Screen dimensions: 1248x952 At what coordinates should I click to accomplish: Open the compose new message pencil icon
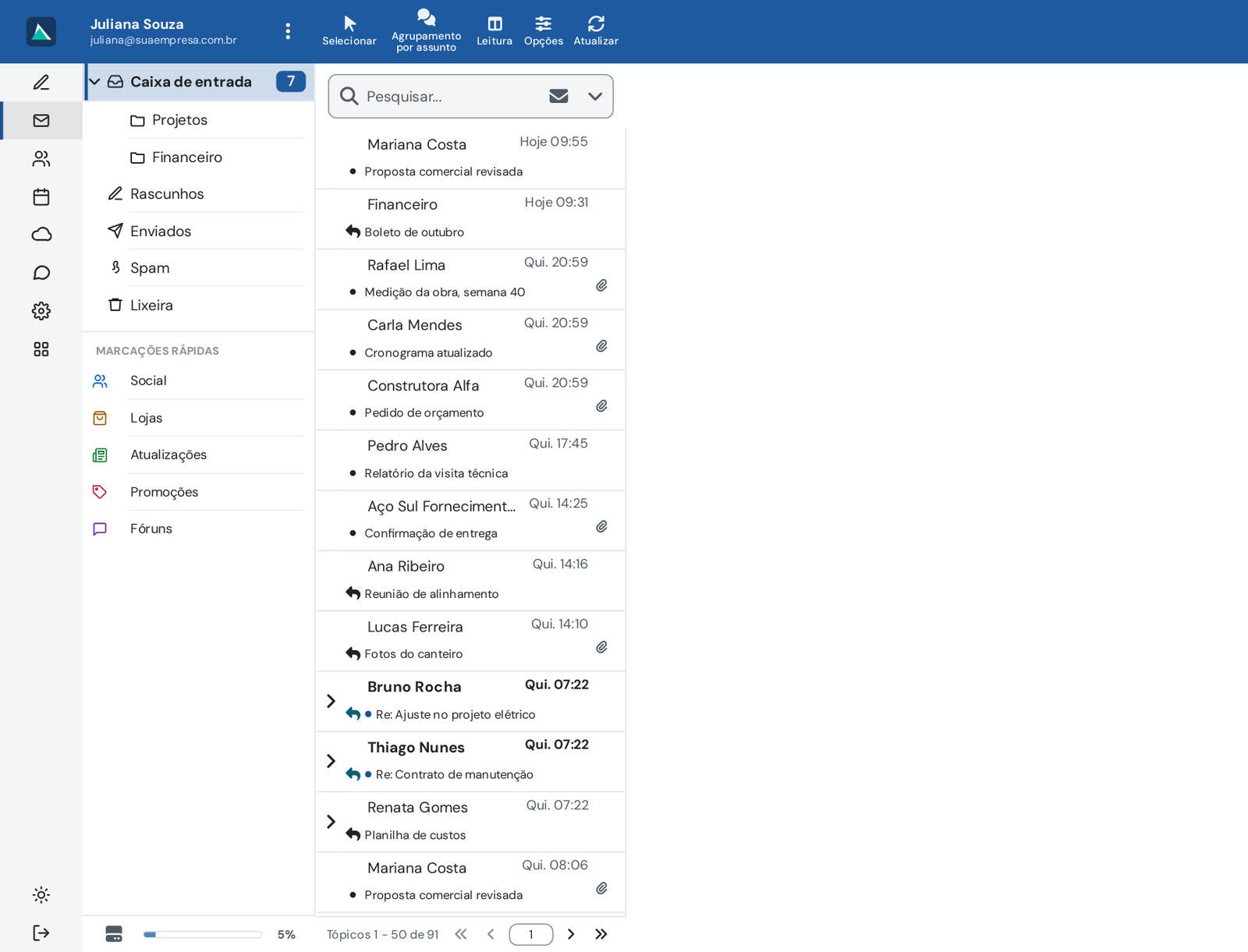click(41, 83)
